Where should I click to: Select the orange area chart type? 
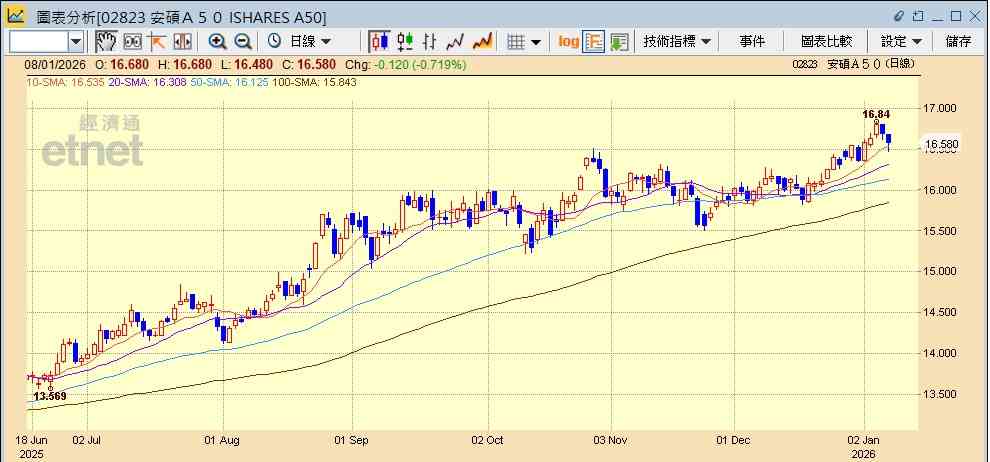pos(482,42)
